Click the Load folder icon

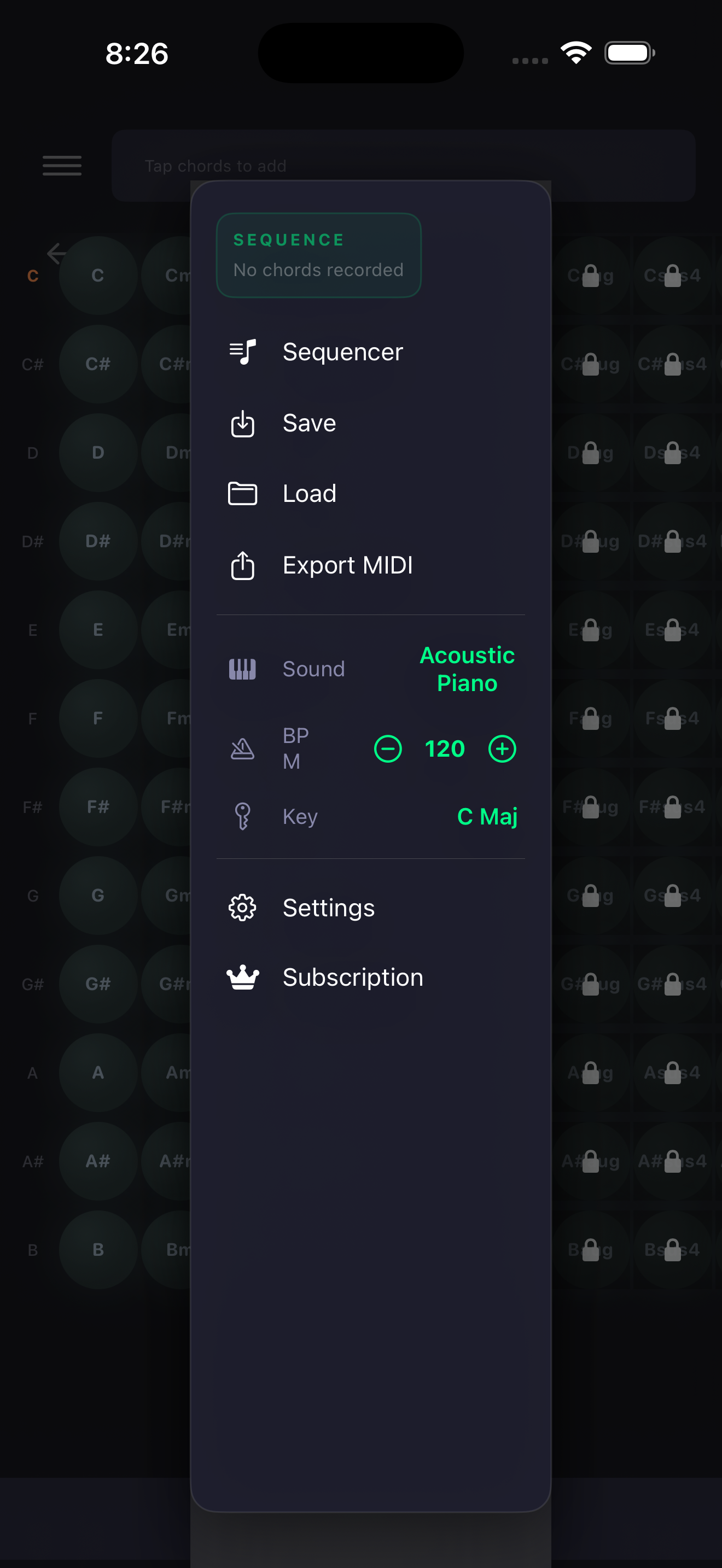242,494
